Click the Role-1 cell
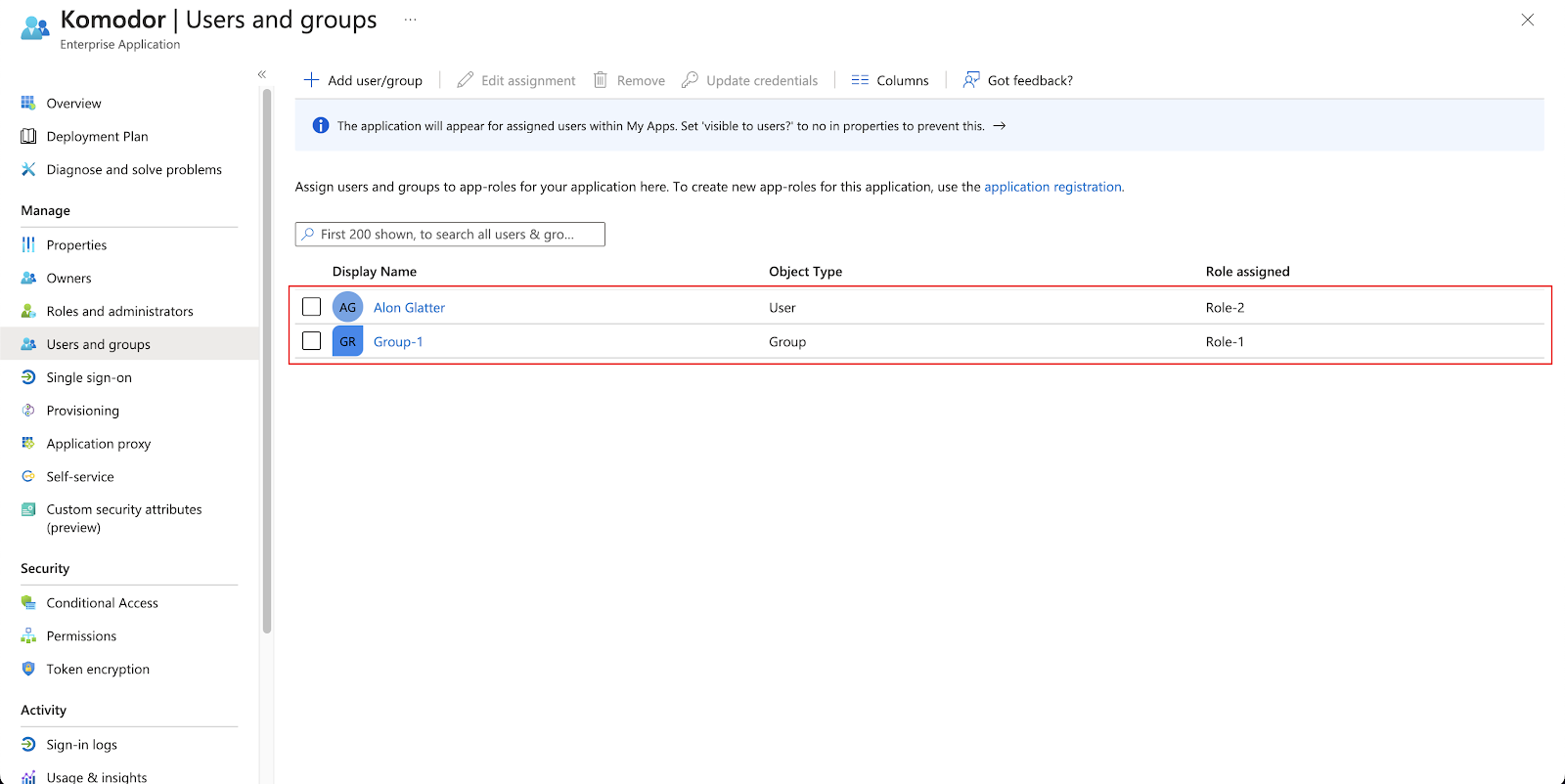The image size is (1565, 784). (1225, 341)
